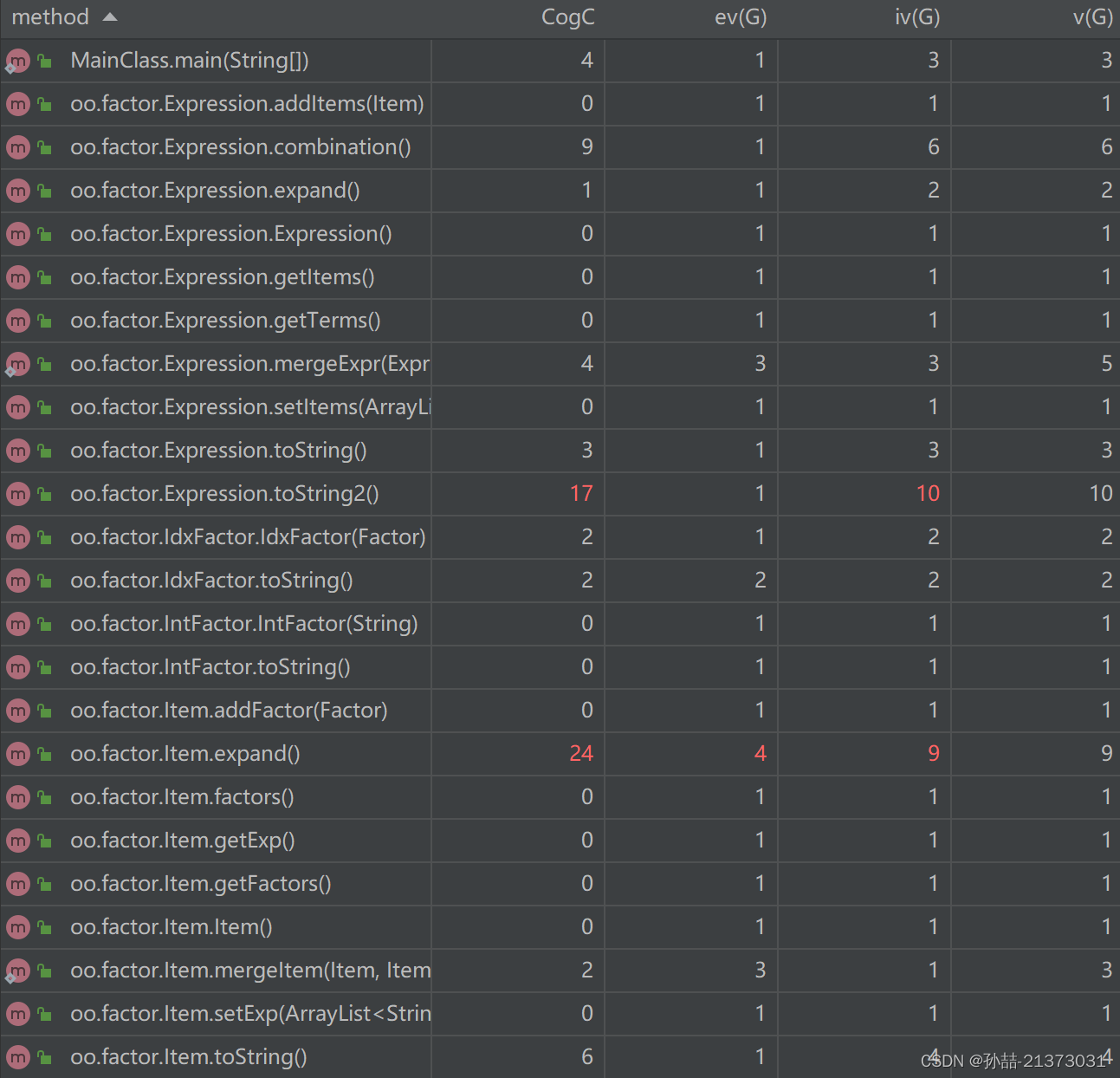This screenshot has height=1078, width=1120.
Task: Click the green lock icon beside IntFactor.toString()
Action: pos(44,667)
